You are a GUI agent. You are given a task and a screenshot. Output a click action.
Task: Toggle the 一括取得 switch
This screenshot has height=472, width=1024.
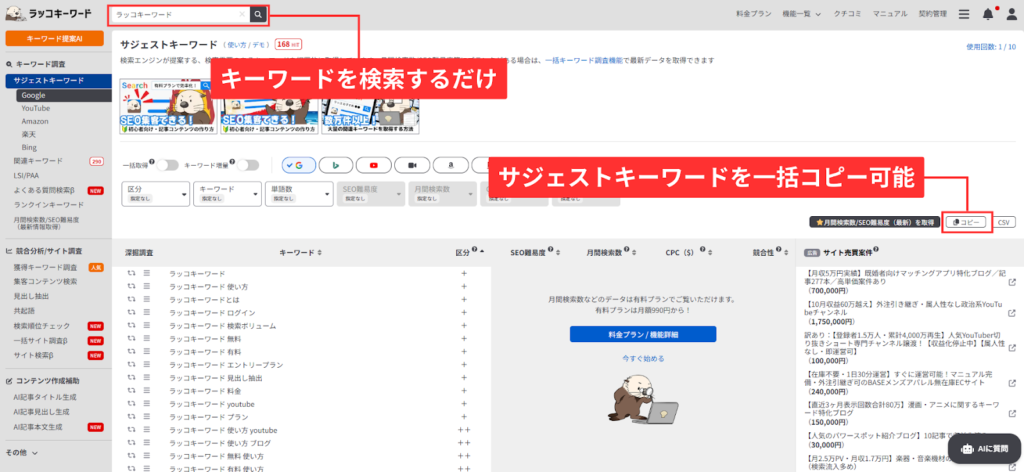click(167, 166)
